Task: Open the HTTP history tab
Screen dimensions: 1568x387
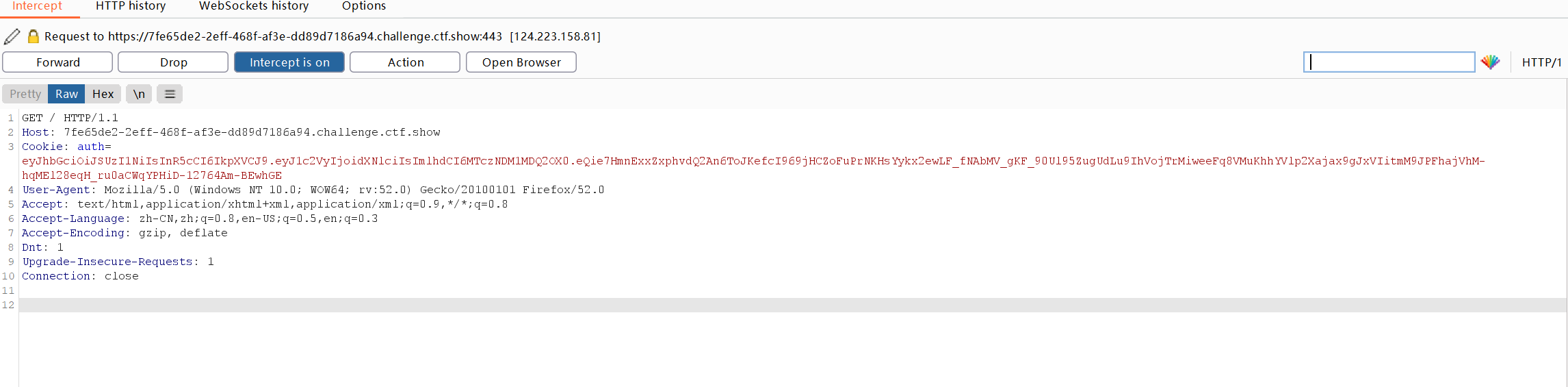Action: (131, 6)
